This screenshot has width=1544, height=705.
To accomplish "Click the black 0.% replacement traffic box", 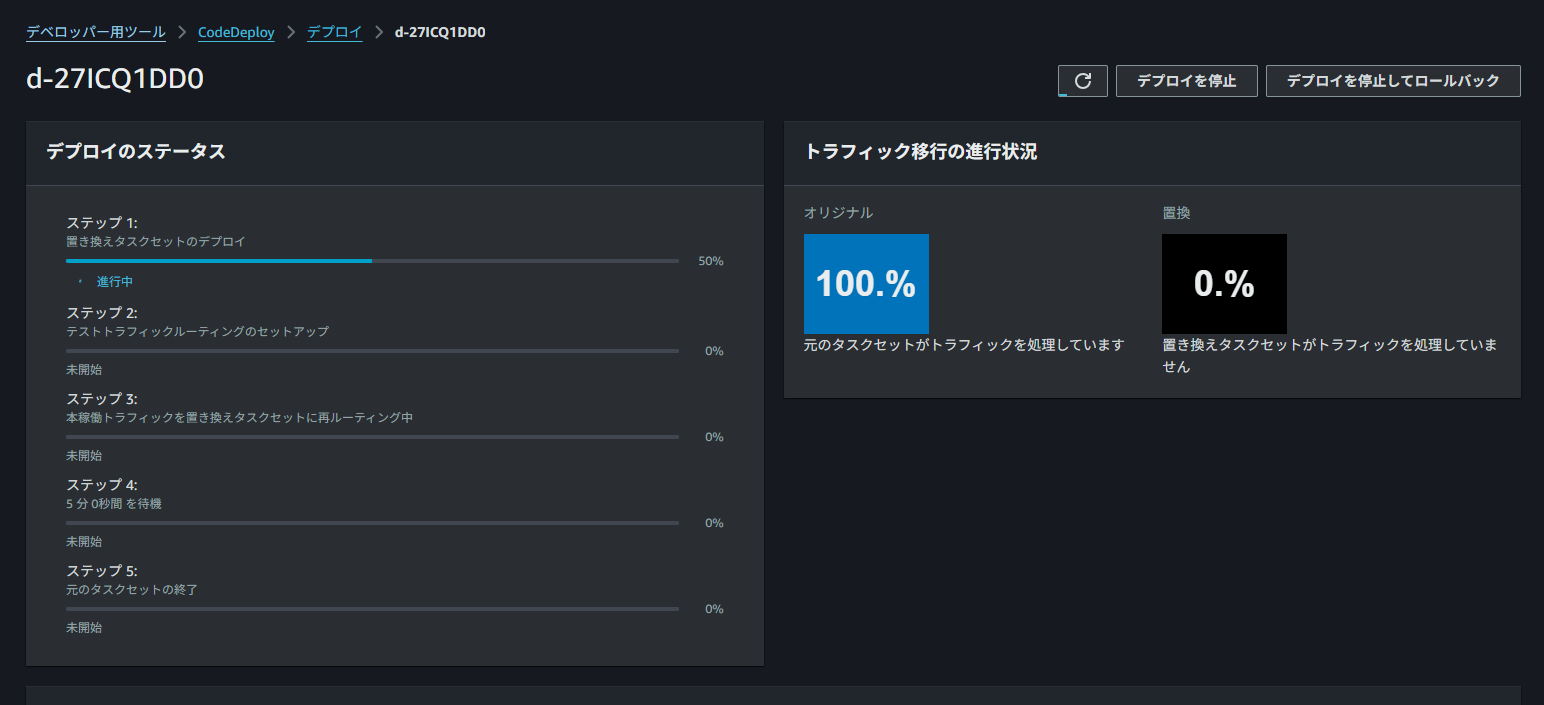I will coord(1224,284).
